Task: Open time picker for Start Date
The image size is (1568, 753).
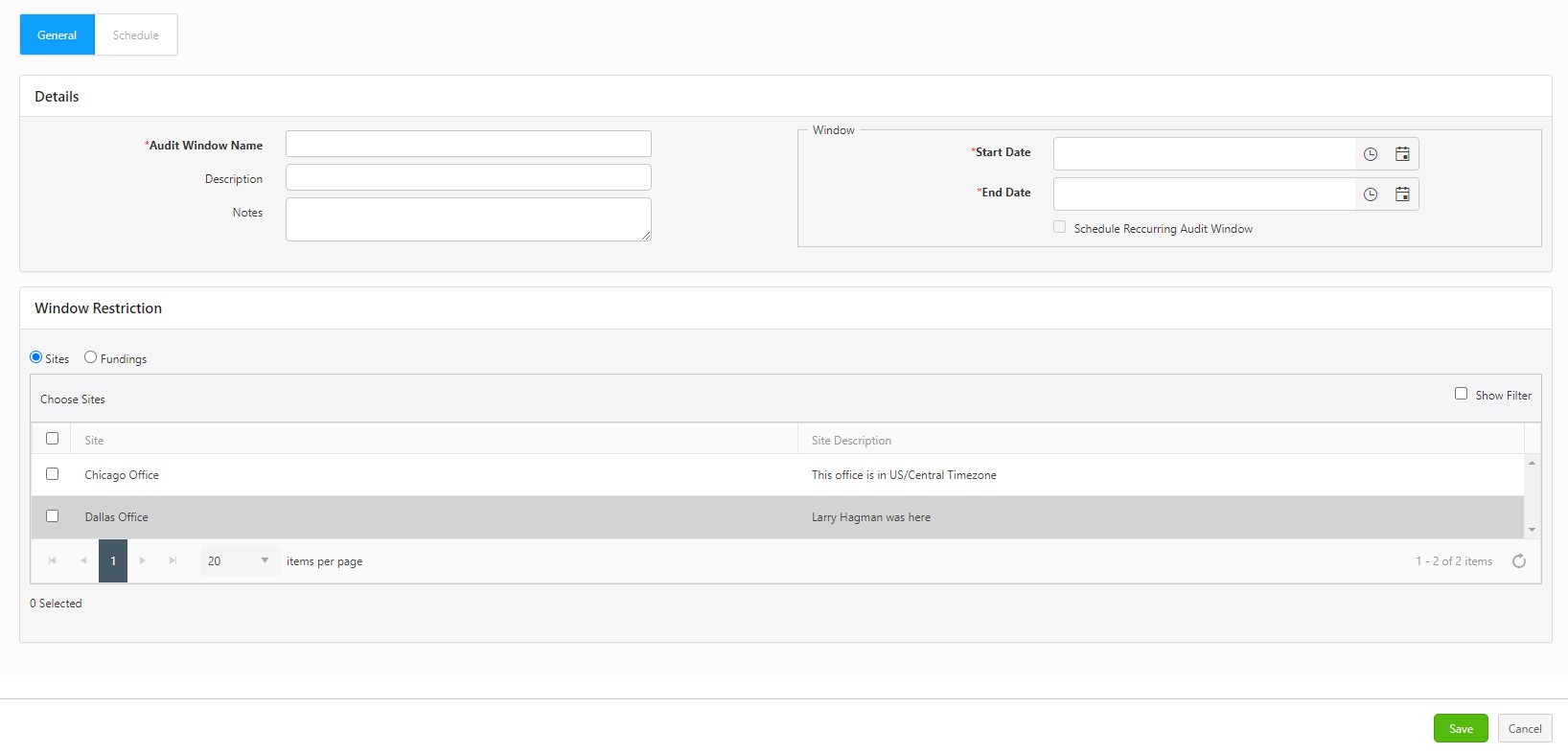Action: coord(1371,154)
